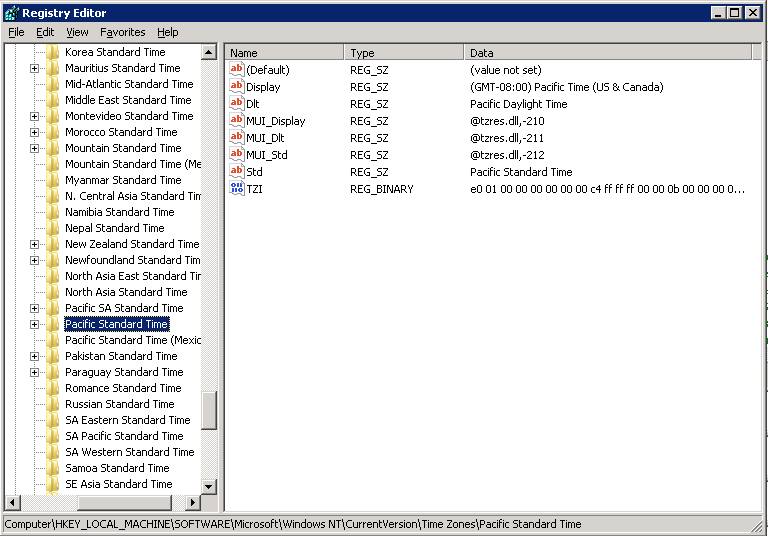Click the Myanmar Standard Time folder icon

(52, 180)
